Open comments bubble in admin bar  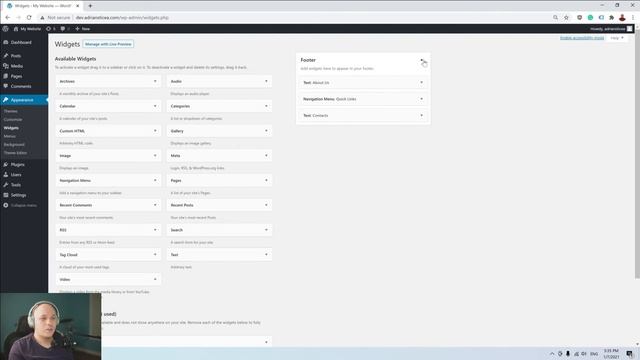[64, 29]
